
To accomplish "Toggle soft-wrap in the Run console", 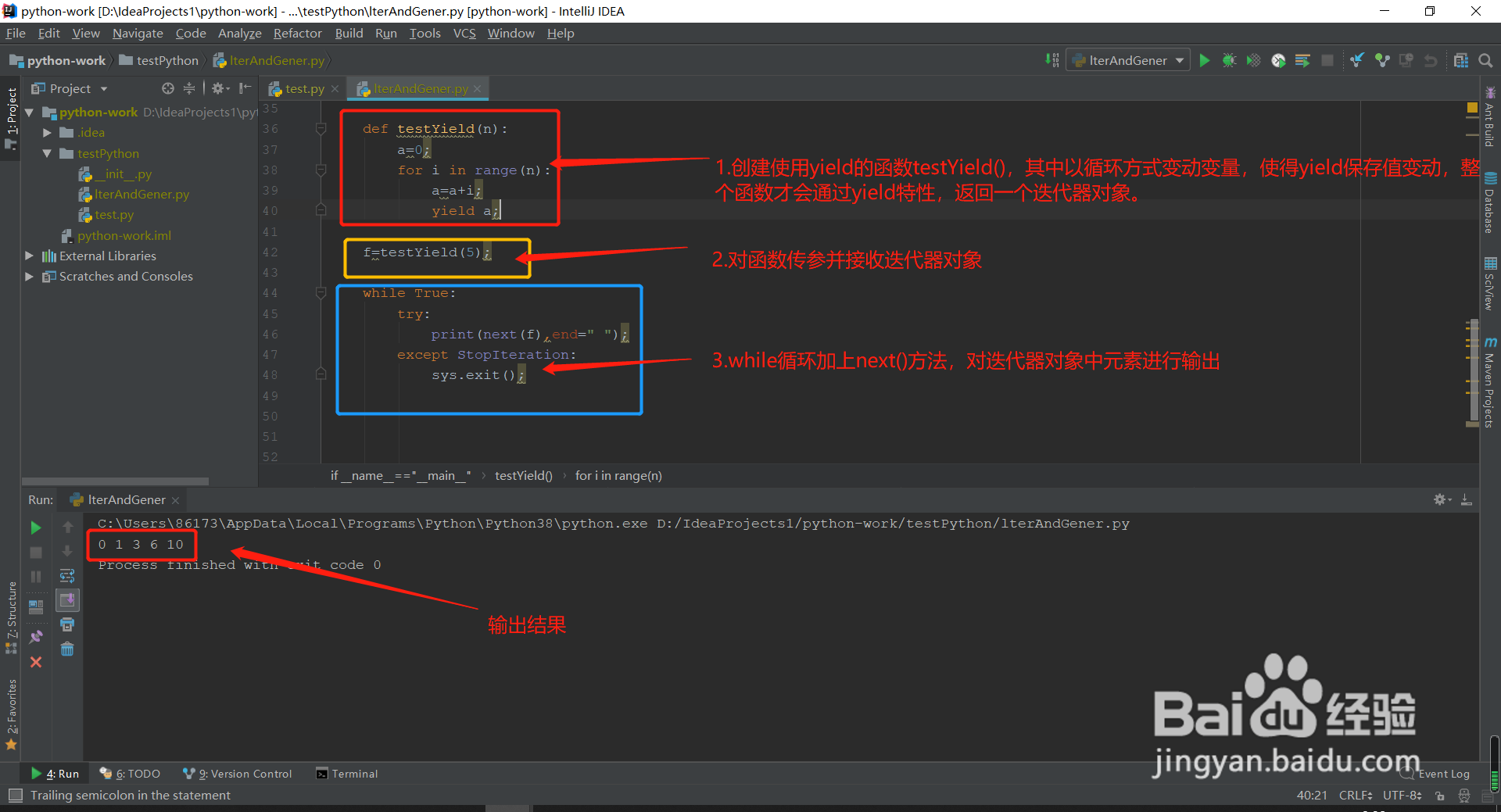I will [67, 576].
